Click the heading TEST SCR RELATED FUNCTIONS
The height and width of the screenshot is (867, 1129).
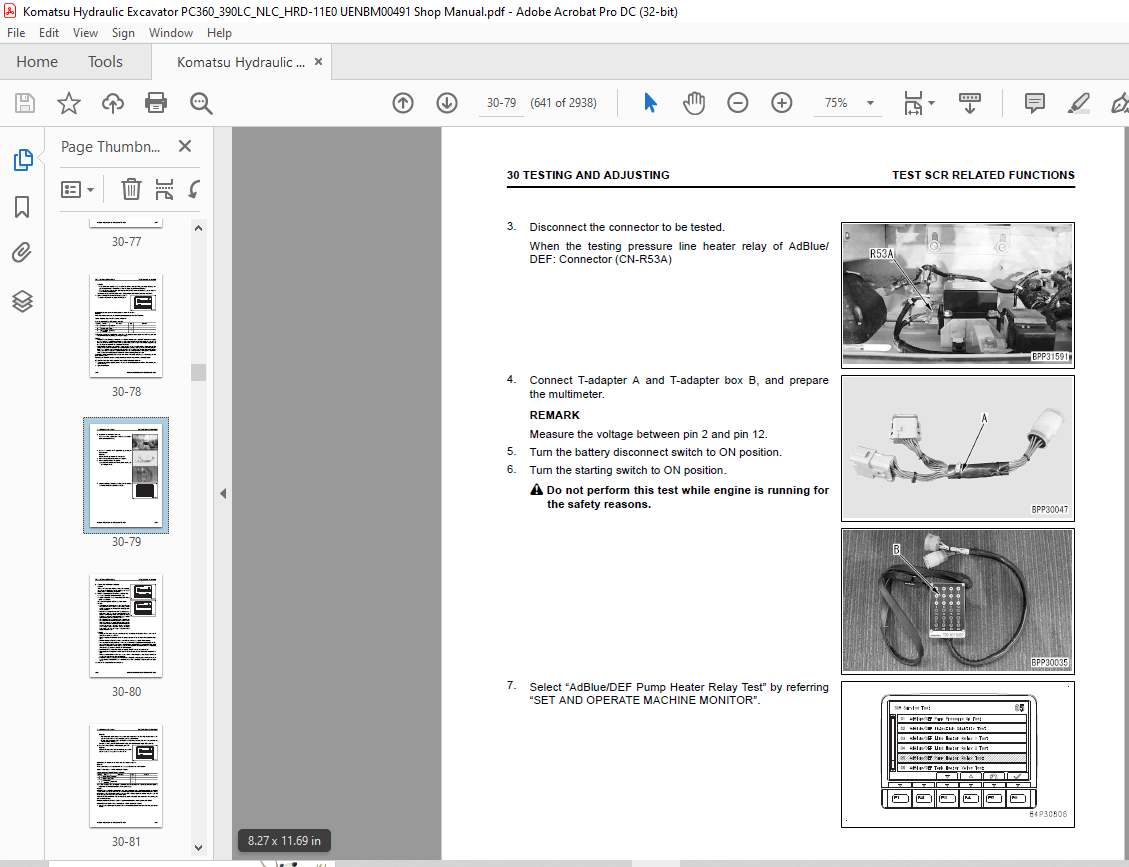tap(983, 175)
